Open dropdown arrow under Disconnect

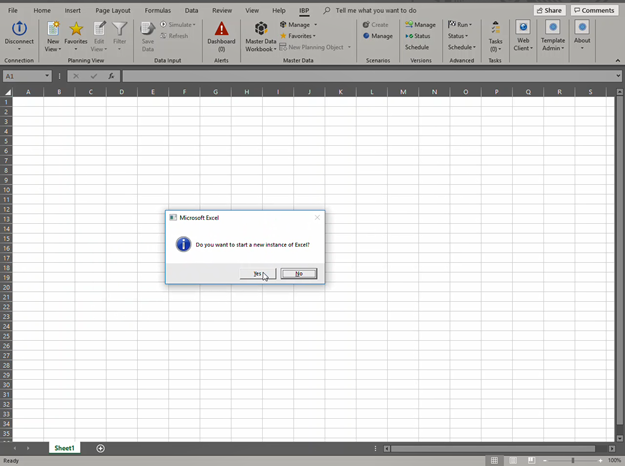coord(19,49)
